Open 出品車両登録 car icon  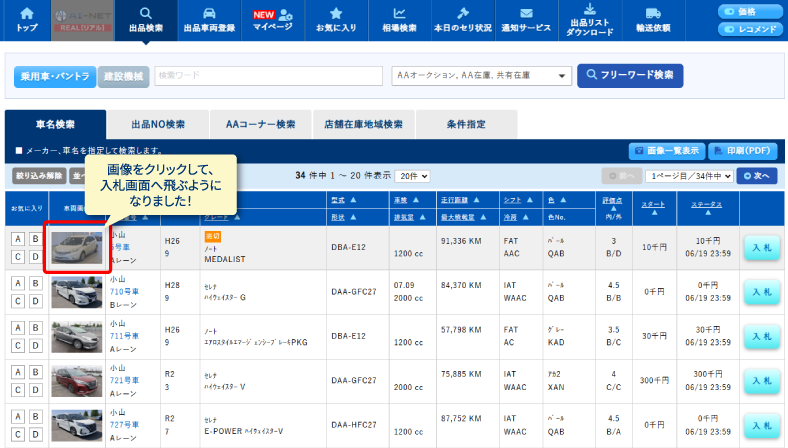[211, 14]
